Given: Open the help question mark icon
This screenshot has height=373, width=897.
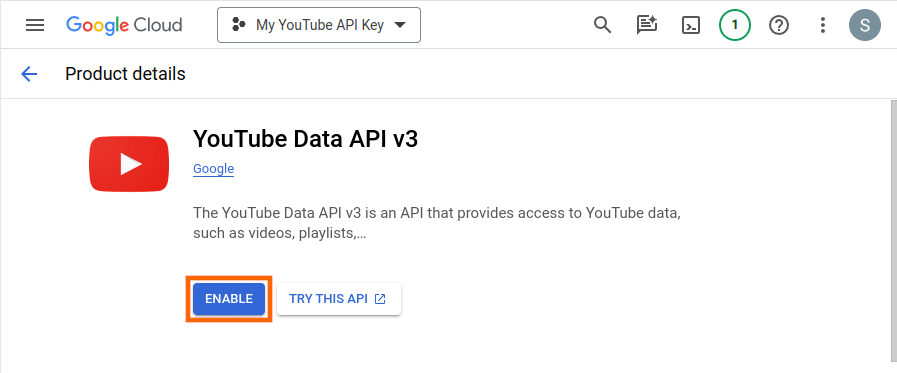Looking at the screenshot, I should (779, 25).
